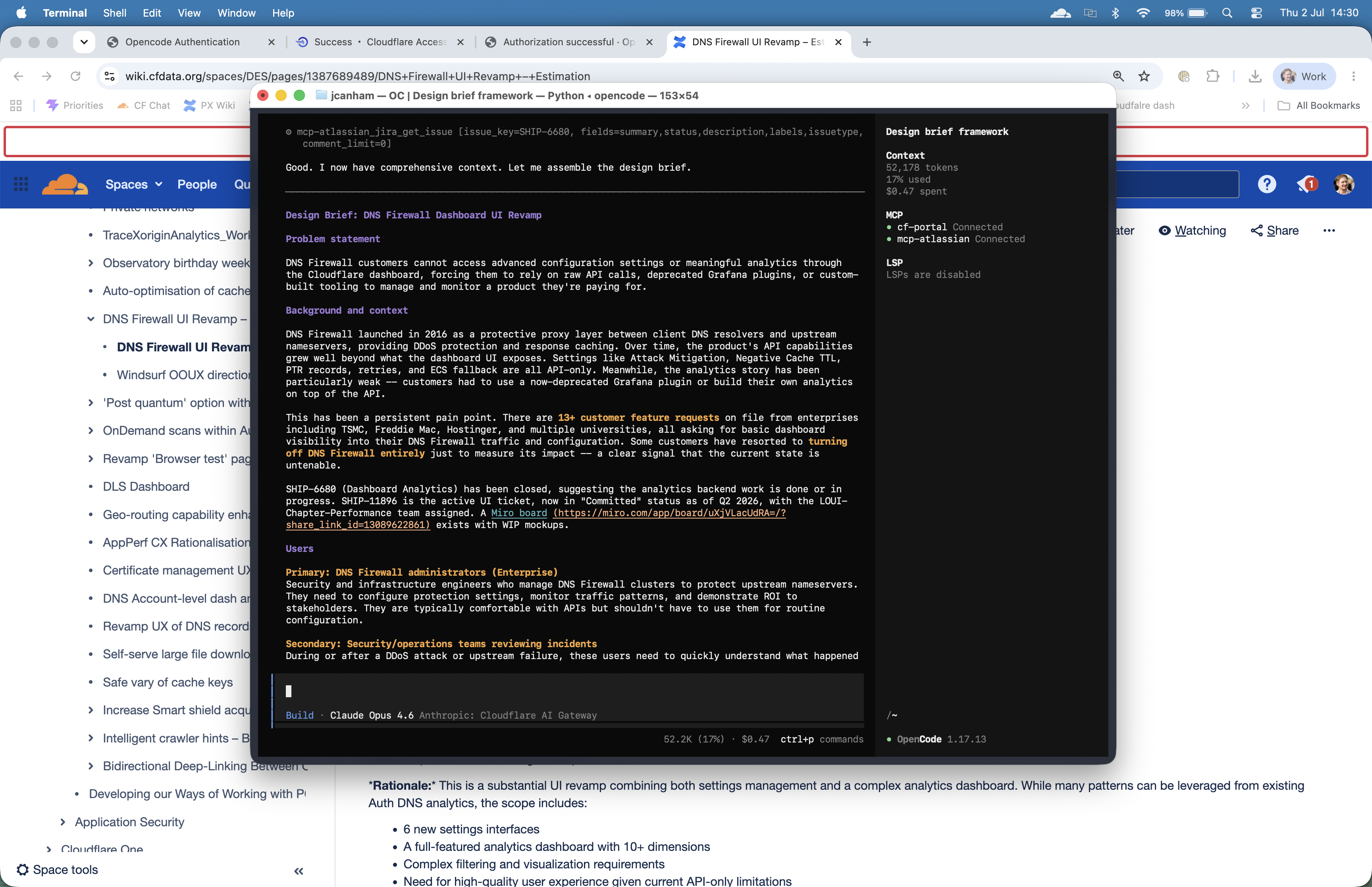The width and height of the screenshot is (1372, 887).
Task: Open the zoom control in address bar
Action: tap(1118, 76)
